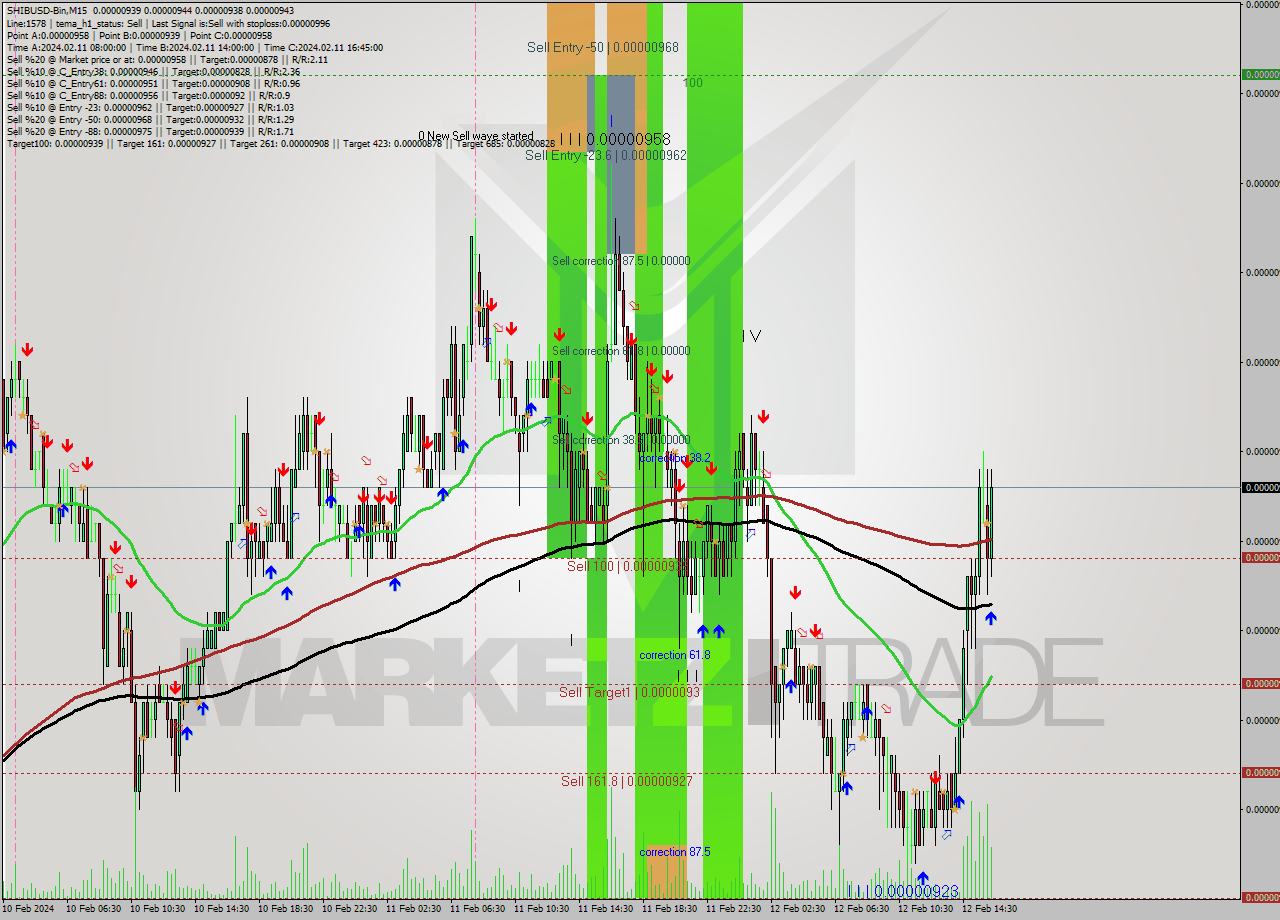The width and height of the screenshot is (1280, 920).
Task: Click the 'I V' wave label
Action: tap(751, 336)
